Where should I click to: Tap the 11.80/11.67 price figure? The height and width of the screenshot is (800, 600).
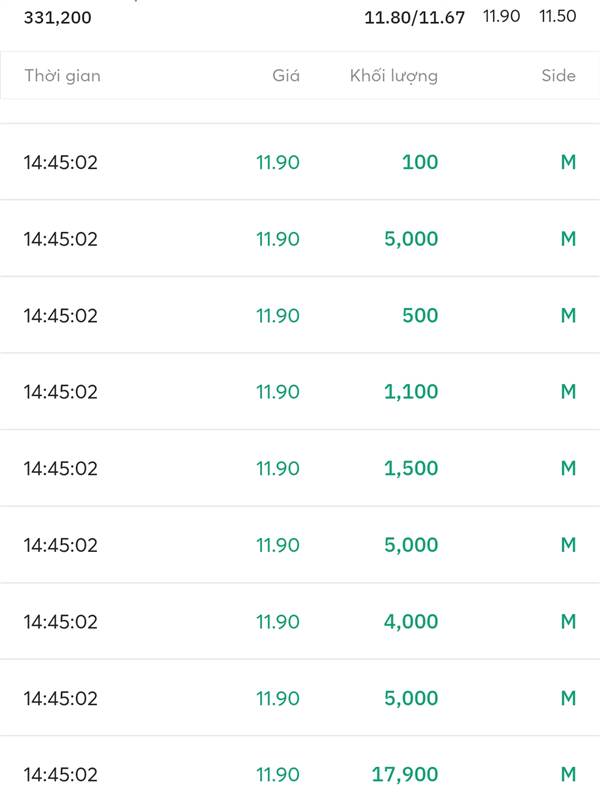[414, 17]
